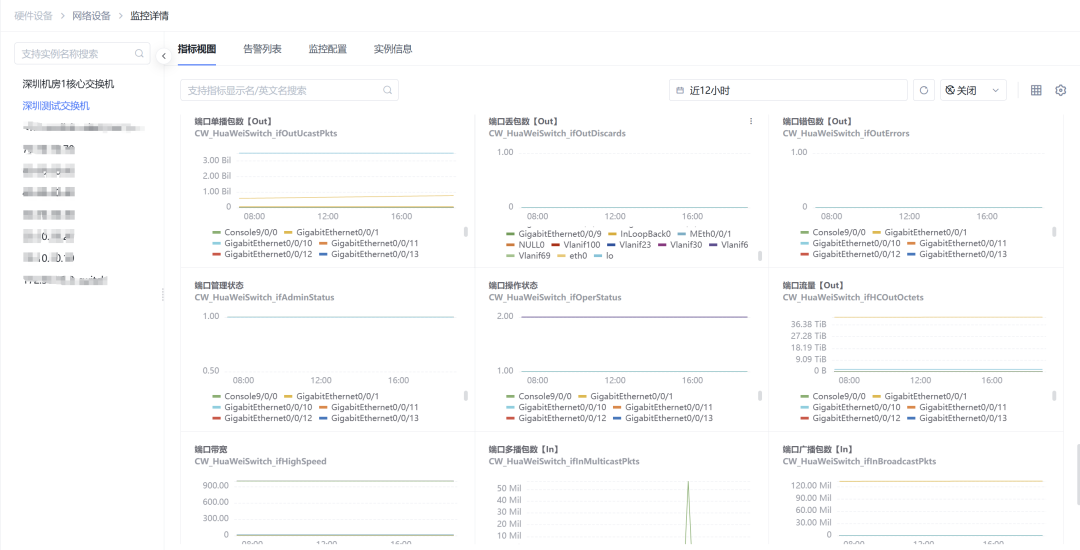Toggle eth0 series in 端口丢包数 legend
The width and height of the screenshot is (1080, 550).
coord(572,255)
